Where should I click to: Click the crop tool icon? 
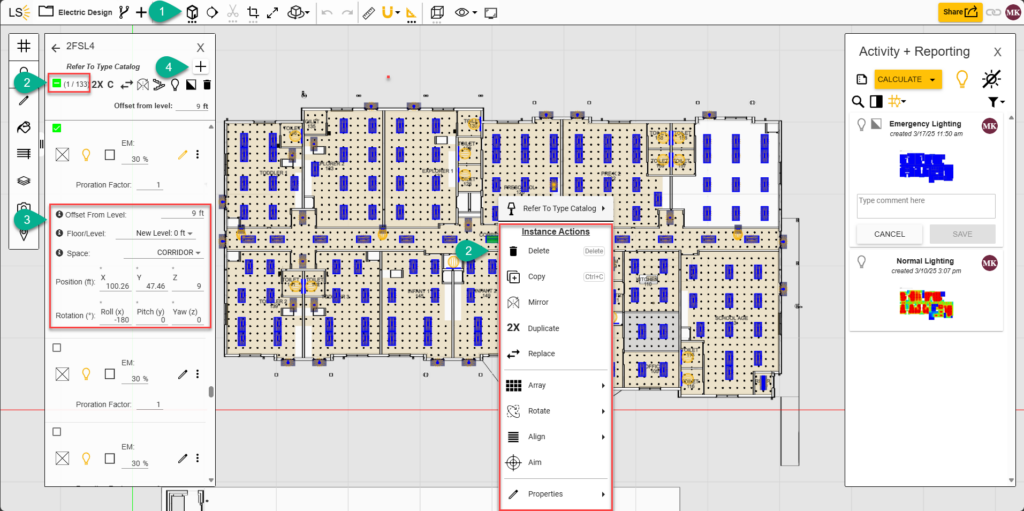click(x=252, y=13)
